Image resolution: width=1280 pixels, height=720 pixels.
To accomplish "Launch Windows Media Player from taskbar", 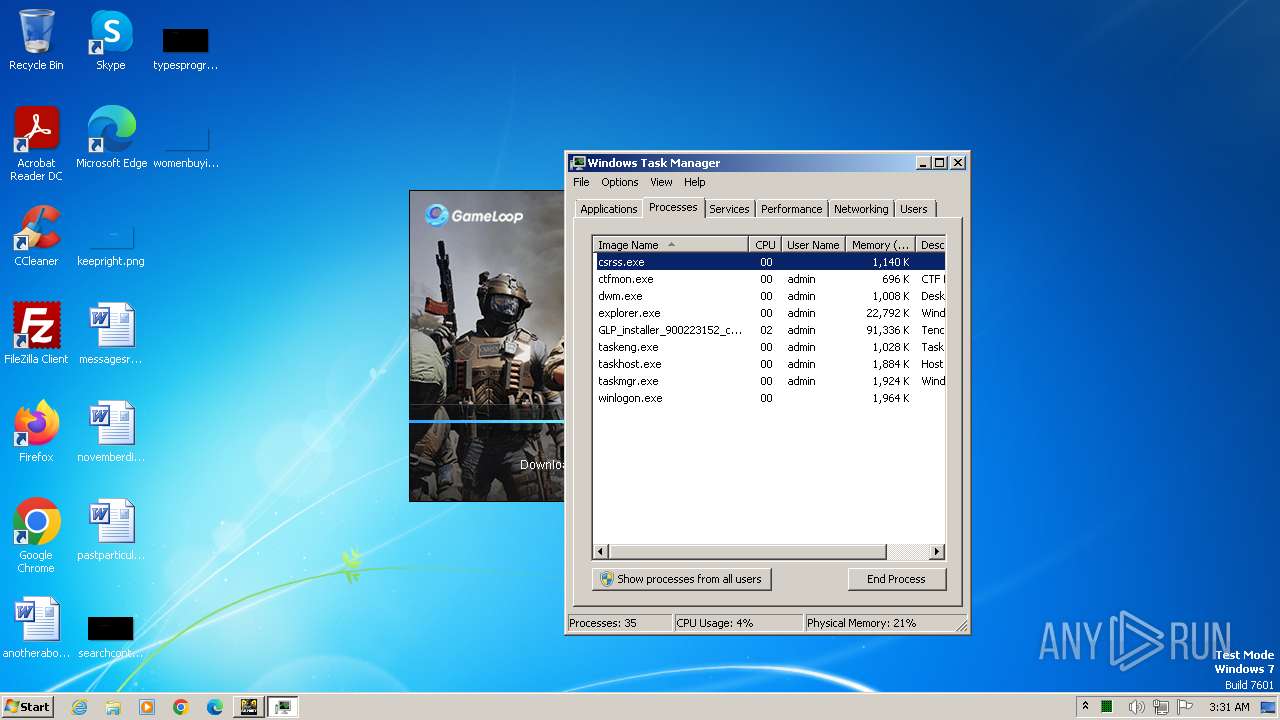I will 147,707.
